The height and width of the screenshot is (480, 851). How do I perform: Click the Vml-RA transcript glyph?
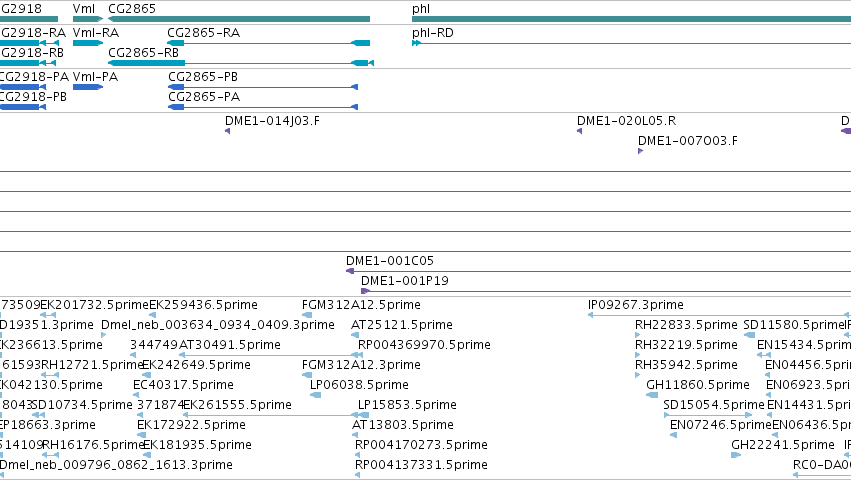click(88, 43)
